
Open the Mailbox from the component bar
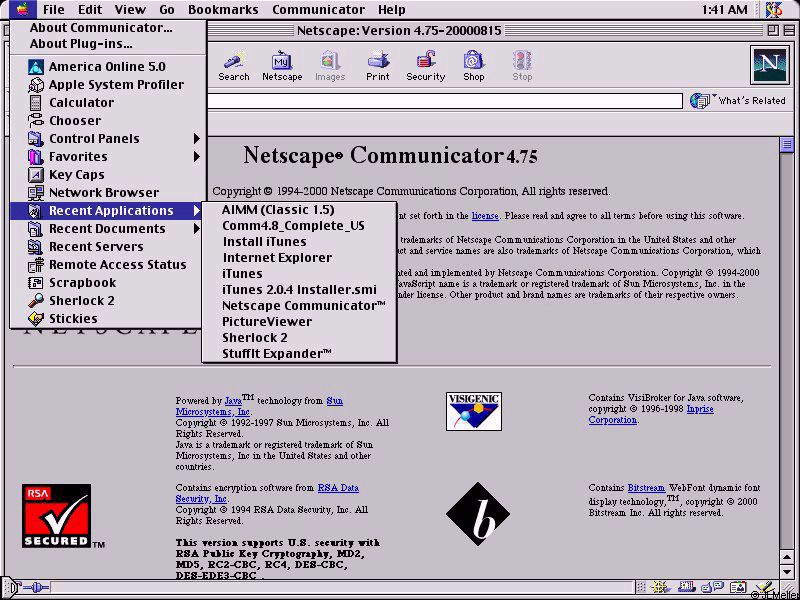[687, 587]
